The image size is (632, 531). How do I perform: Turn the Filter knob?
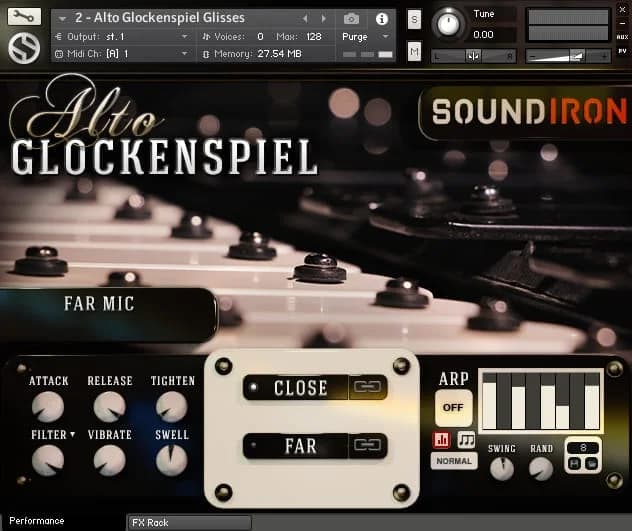pyautogui.click(x=48, y=460)
